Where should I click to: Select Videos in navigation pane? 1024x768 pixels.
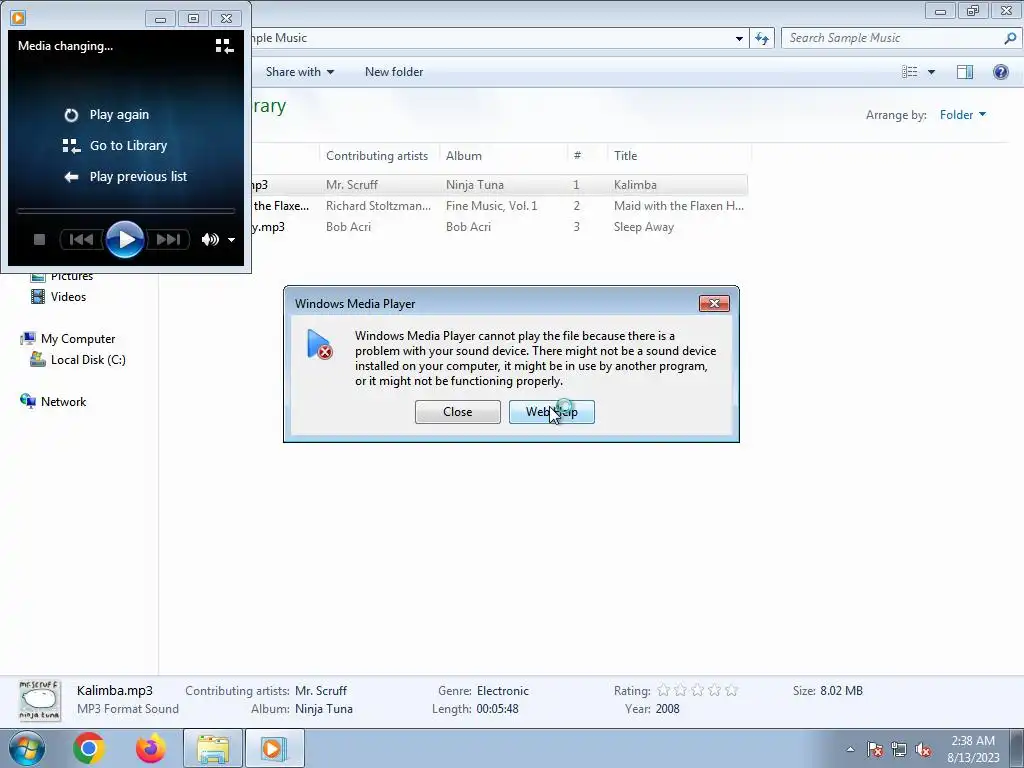point(69,296)
